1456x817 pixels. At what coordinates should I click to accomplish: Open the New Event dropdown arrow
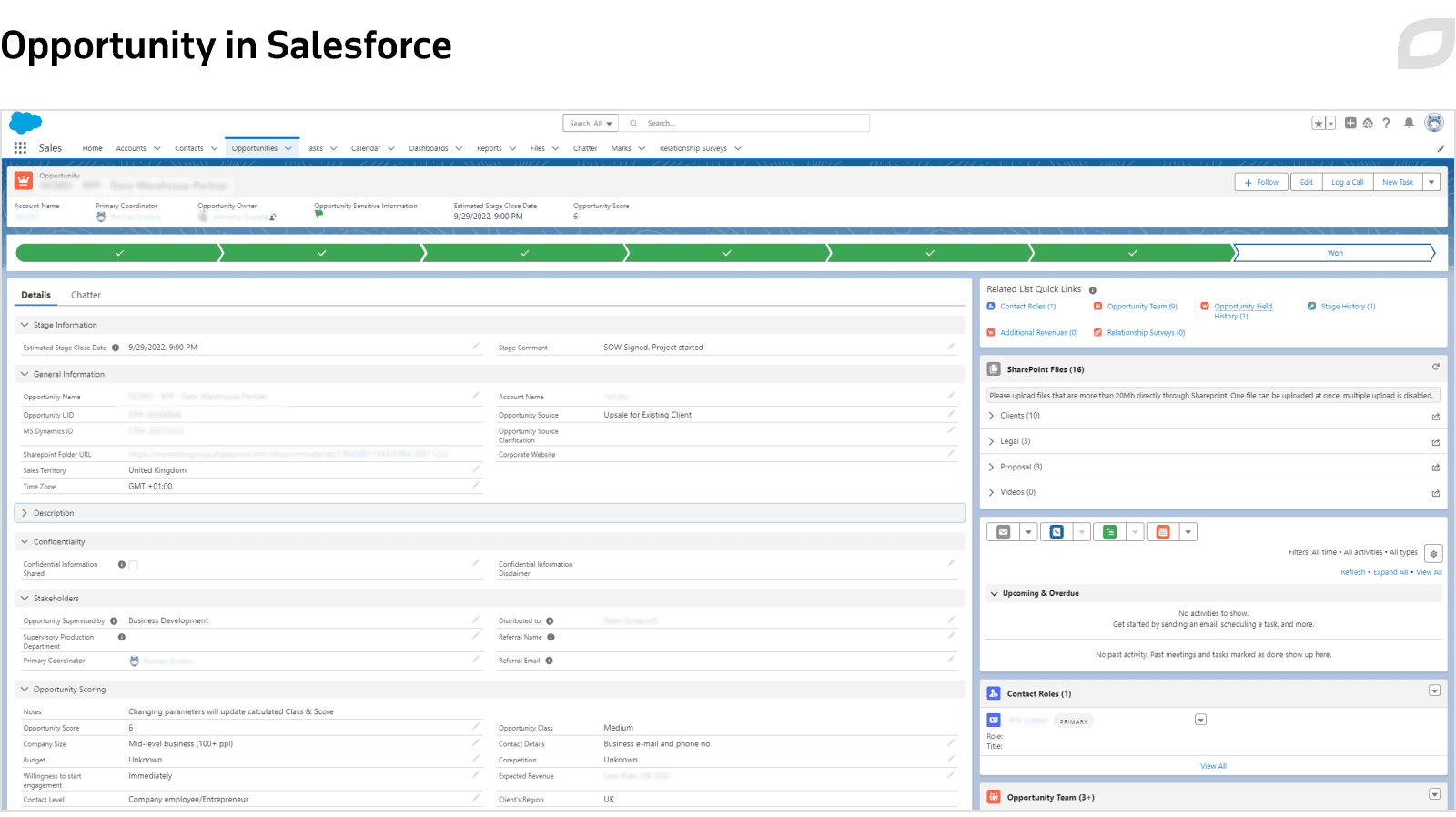1188,532
